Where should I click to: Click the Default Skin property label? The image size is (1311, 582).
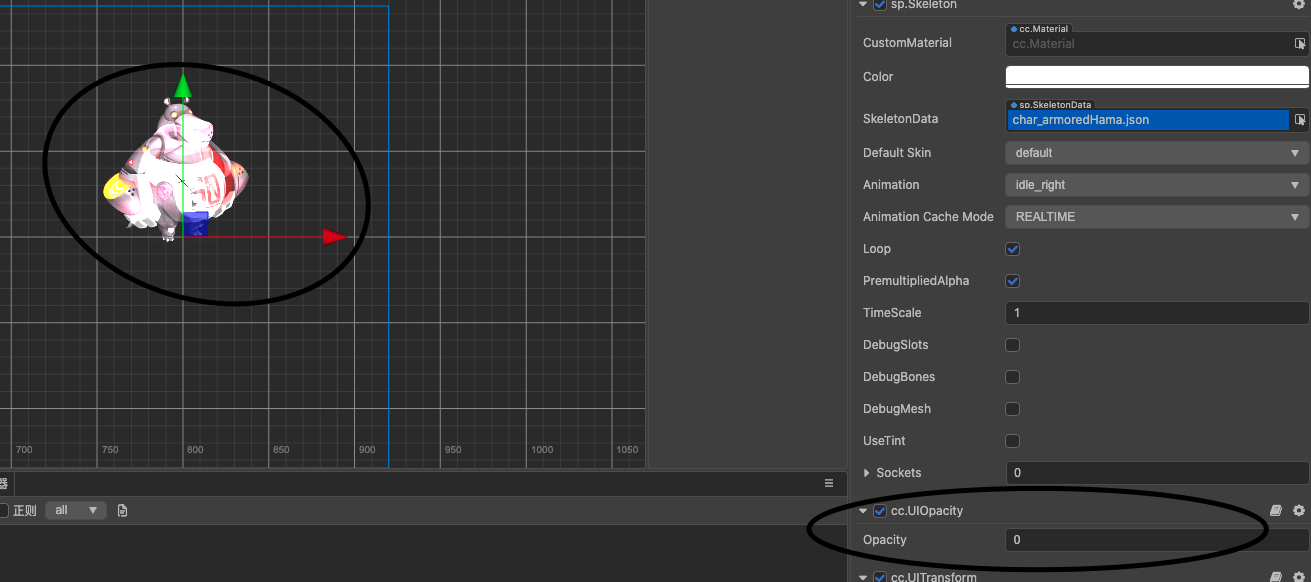point(897,153)
